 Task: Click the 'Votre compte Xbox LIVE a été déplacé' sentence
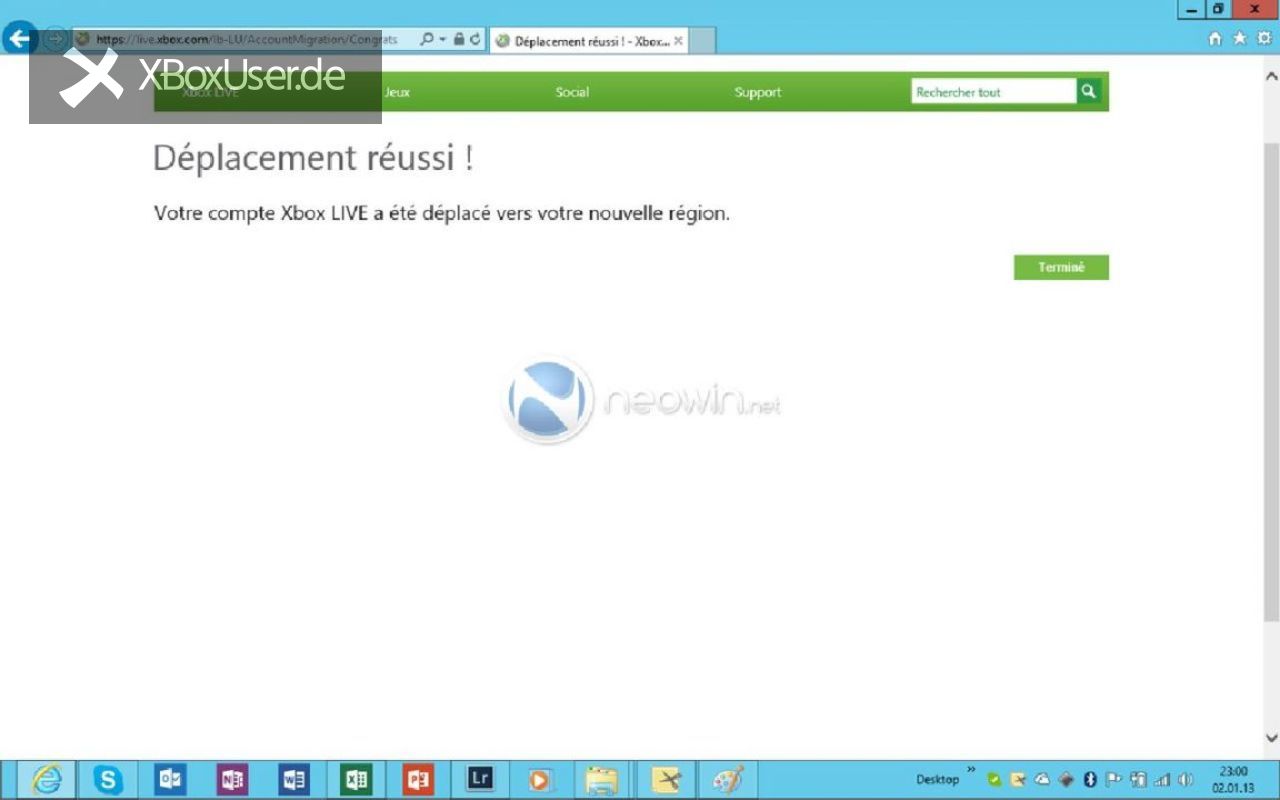tap(442, 214)
